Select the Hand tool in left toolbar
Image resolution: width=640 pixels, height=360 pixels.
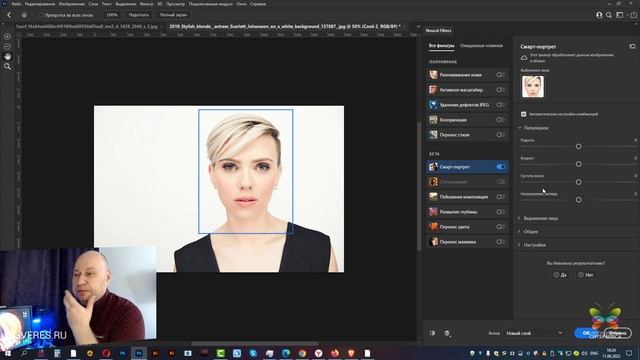pos(7,56)
